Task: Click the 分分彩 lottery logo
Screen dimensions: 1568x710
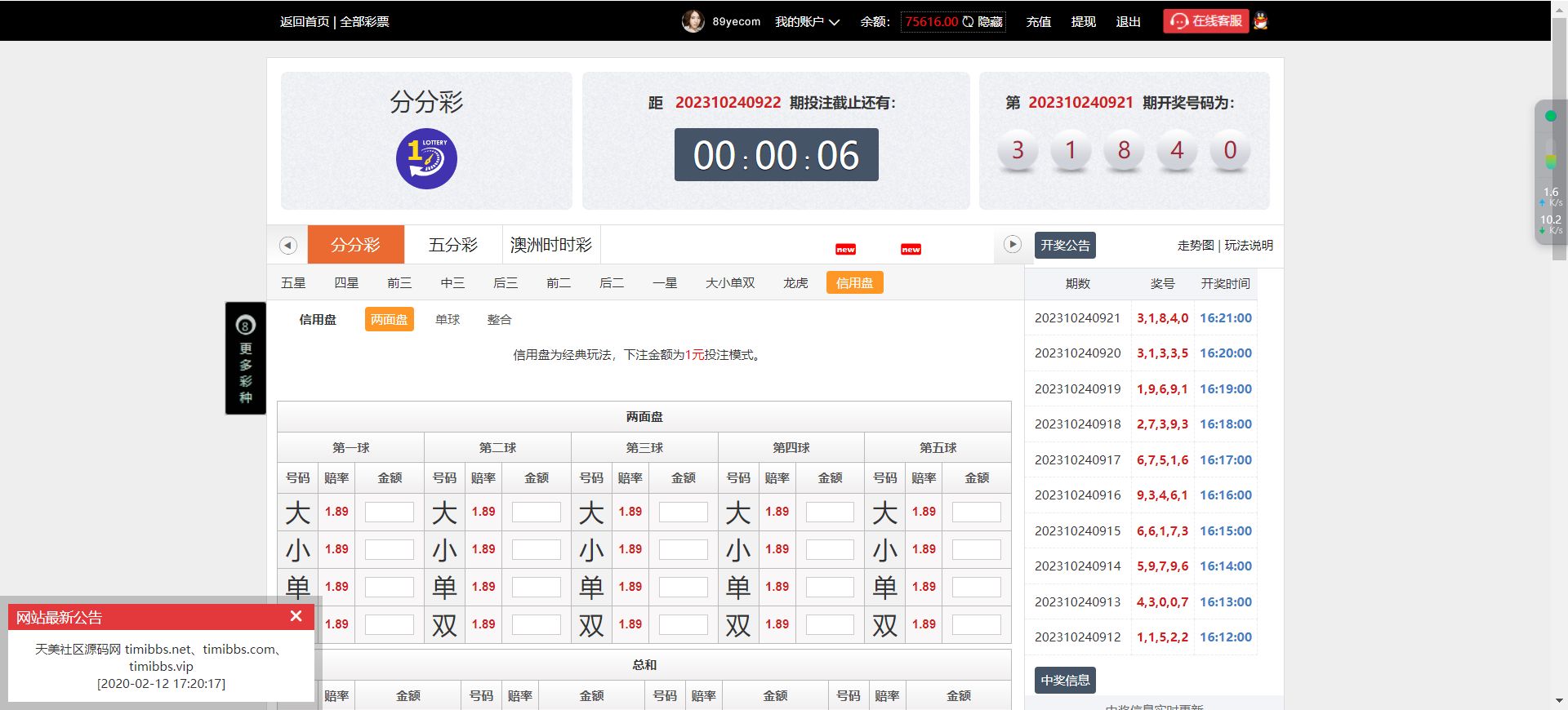Action: pyautogui.click(x=426, y=158)
